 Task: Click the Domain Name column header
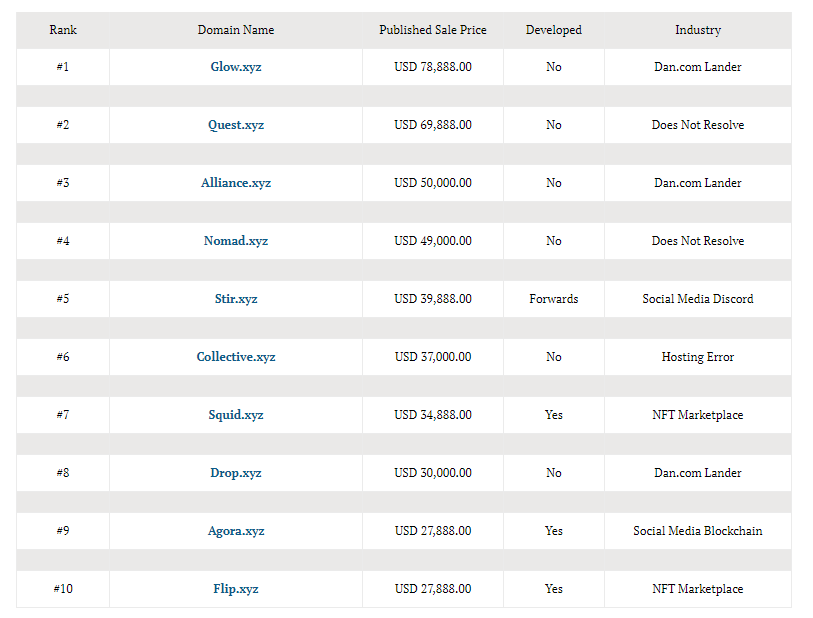point(235,30)
